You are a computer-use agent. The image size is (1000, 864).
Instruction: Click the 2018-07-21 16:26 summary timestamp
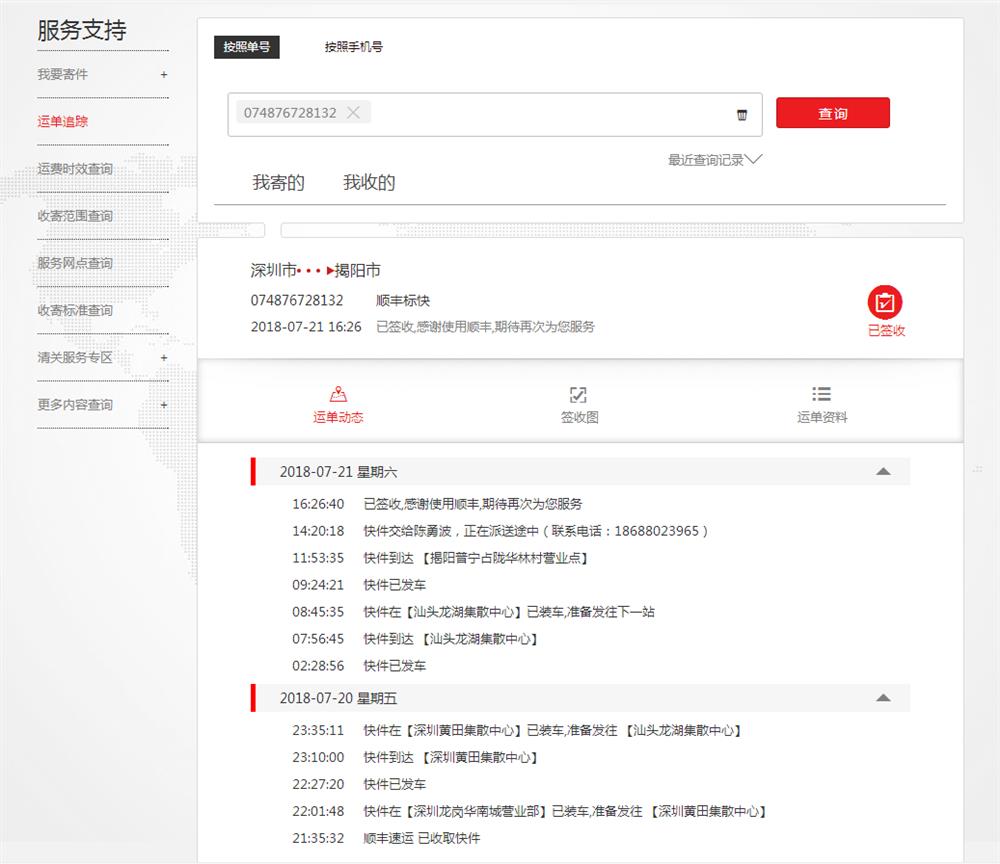click(305, 326)
